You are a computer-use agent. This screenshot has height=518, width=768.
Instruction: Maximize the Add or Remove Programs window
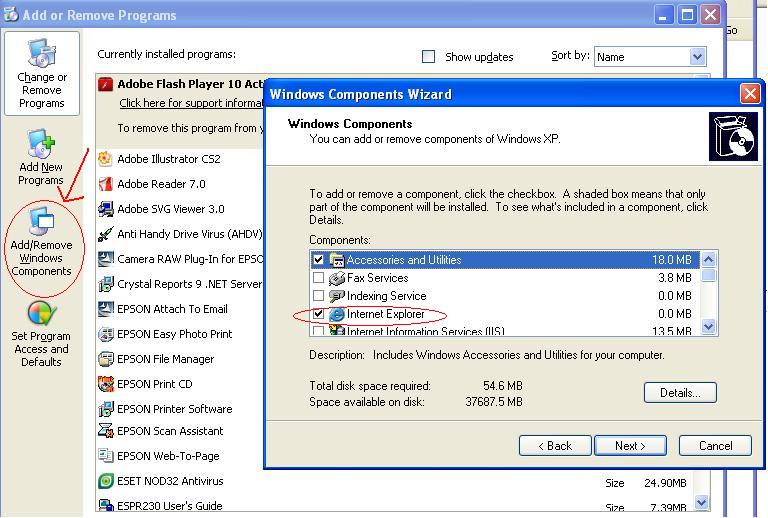pyautogui.click(x=687, y=15)
